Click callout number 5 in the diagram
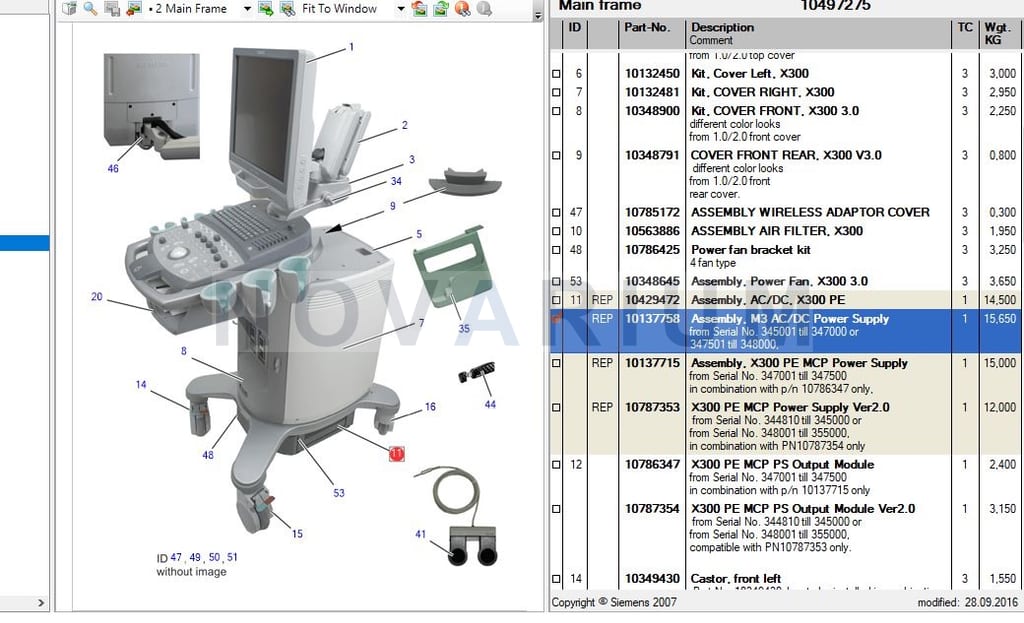 419,234
